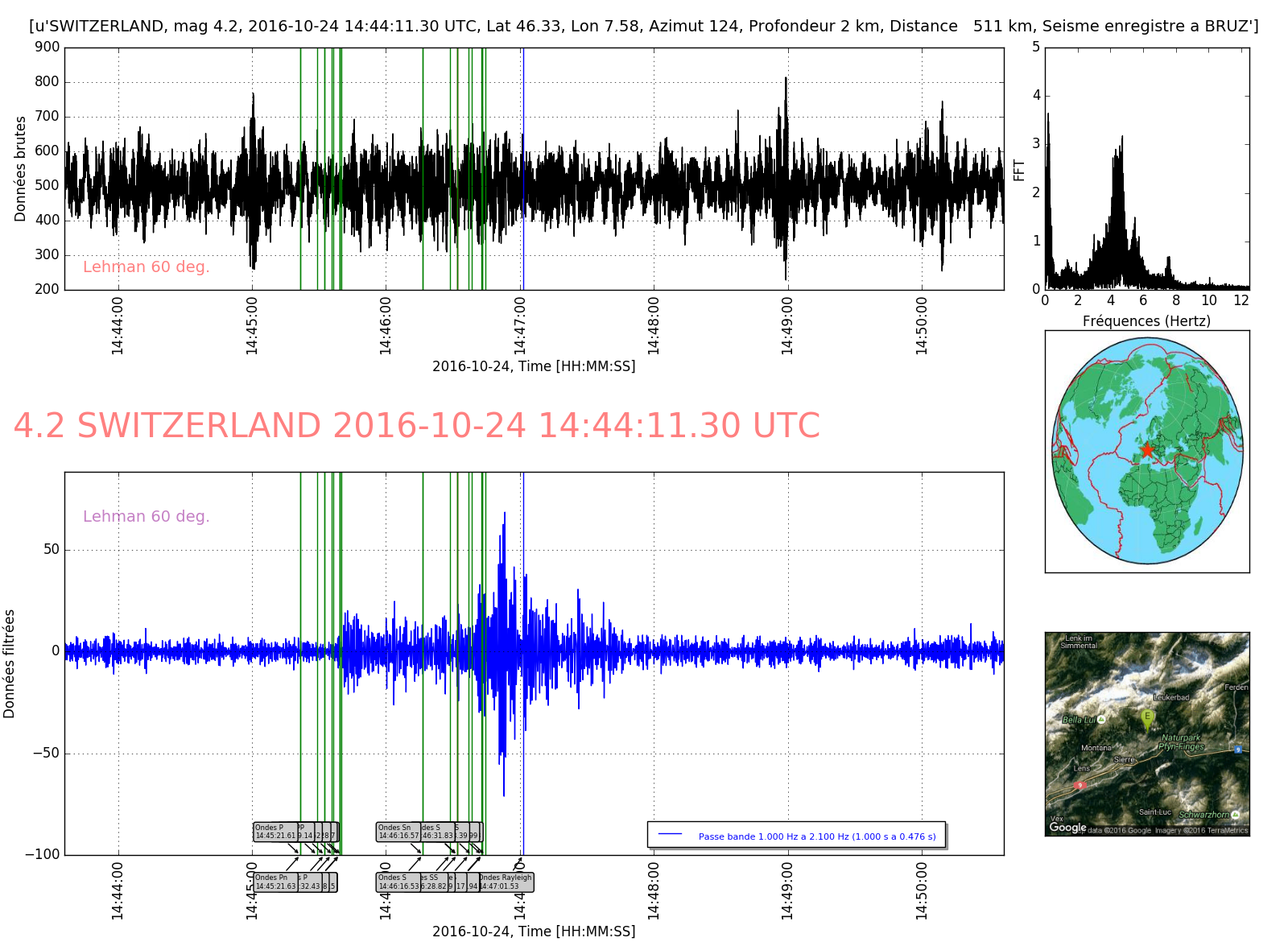1288x950 pixels.
Task: Click the Ondes P annotation box
Action: pos(275,832)
